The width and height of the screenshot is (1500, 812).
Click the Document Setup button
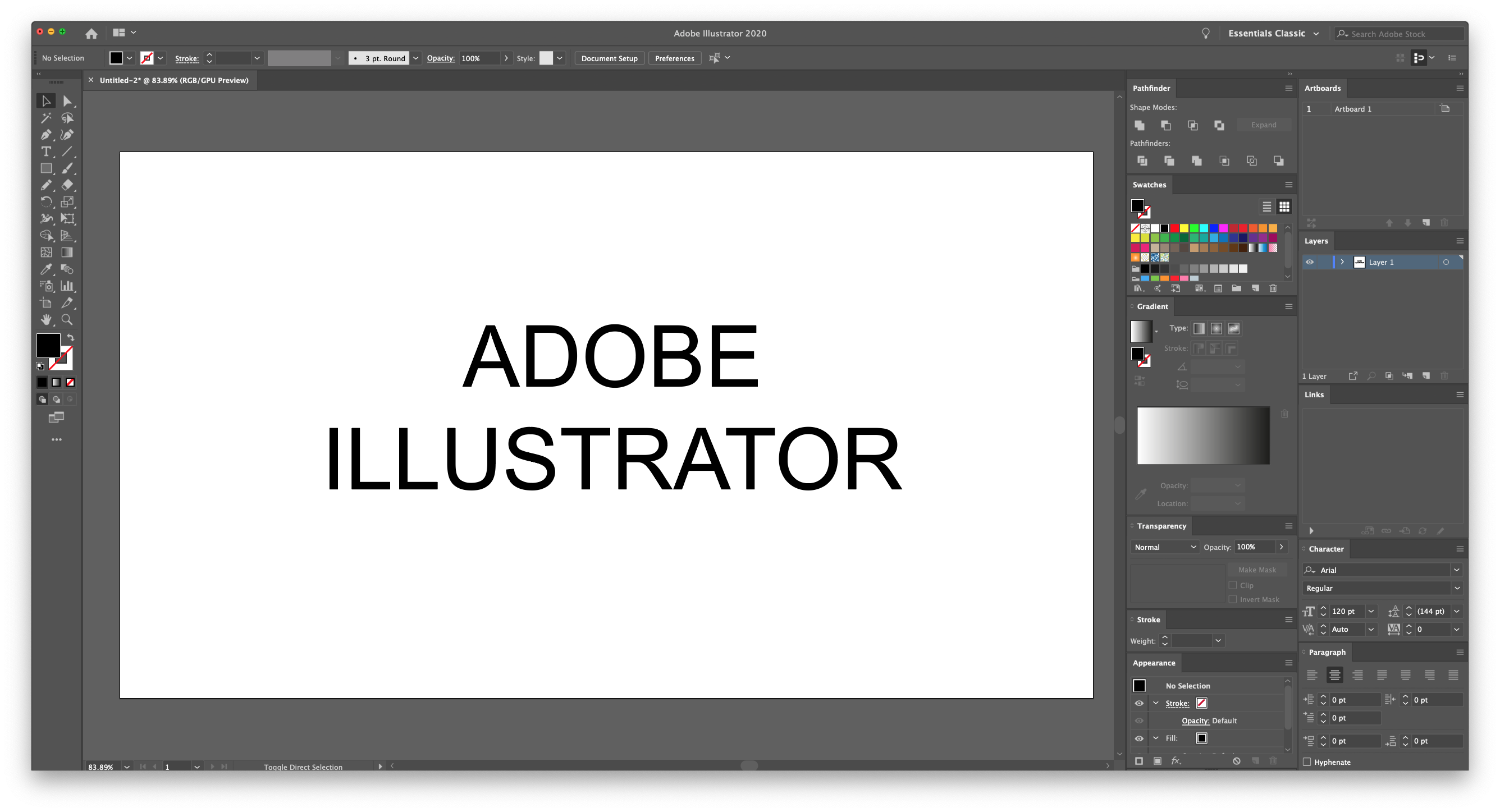pos(609,58)
